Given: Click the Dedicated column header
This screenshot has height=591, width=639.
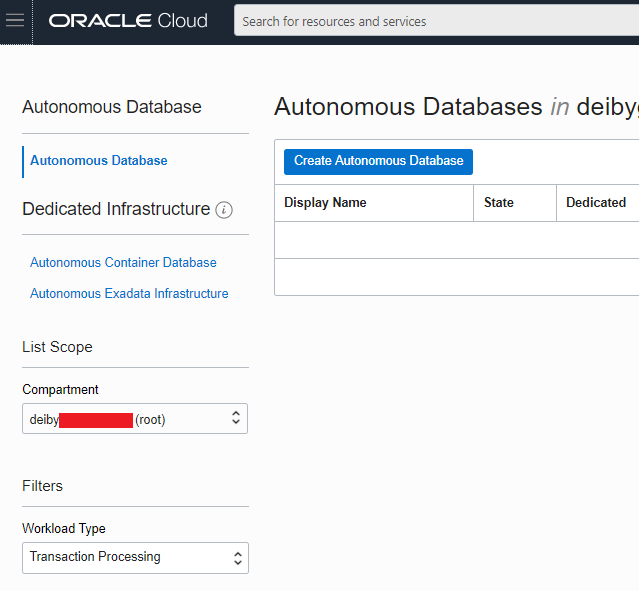Looking at the screenshot, I should (595, 202).
